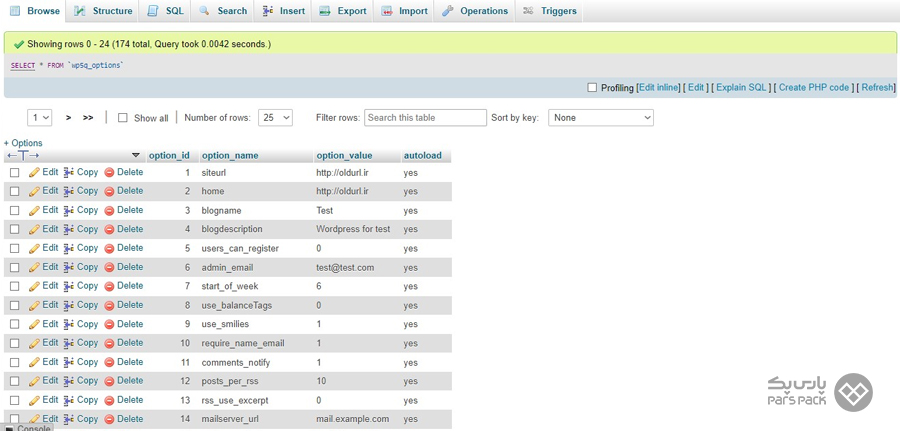Click Copy icon for blogname row
Image resolution: width=900 pixels, height=431 pixels.
tap(69, 210)
